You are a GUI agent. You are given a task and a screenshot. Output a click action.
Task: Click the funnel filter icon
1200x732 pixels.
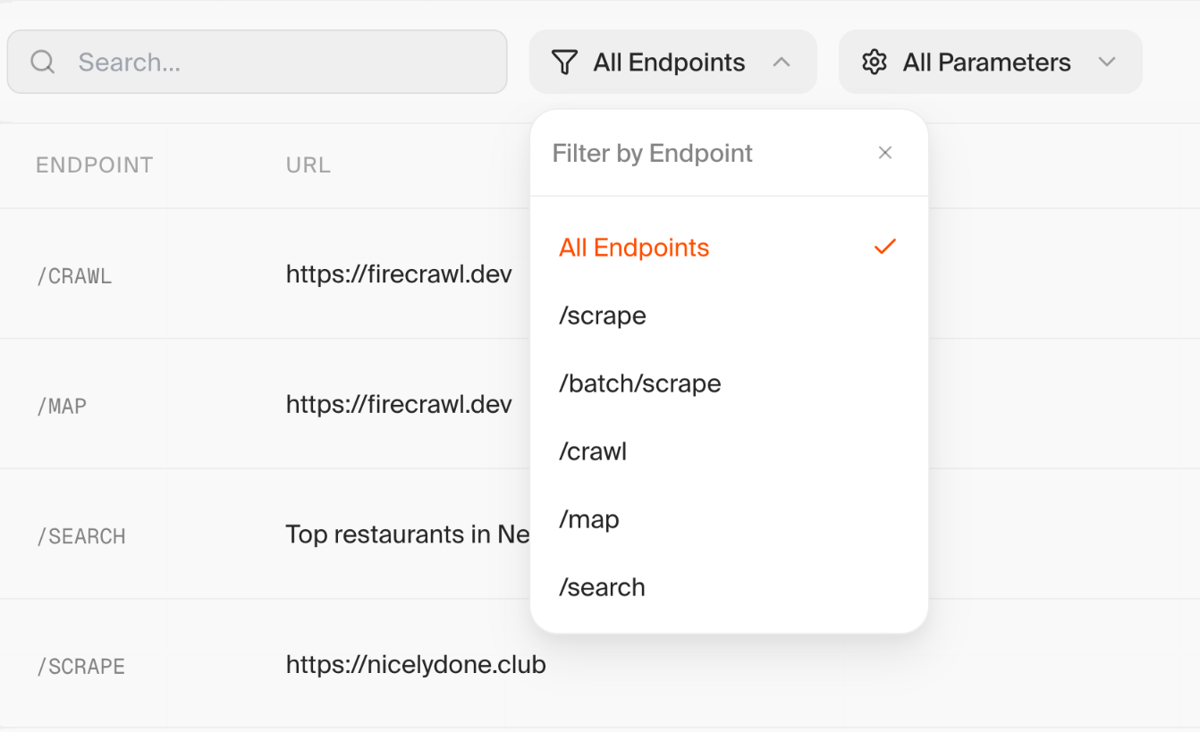(565, 61)
